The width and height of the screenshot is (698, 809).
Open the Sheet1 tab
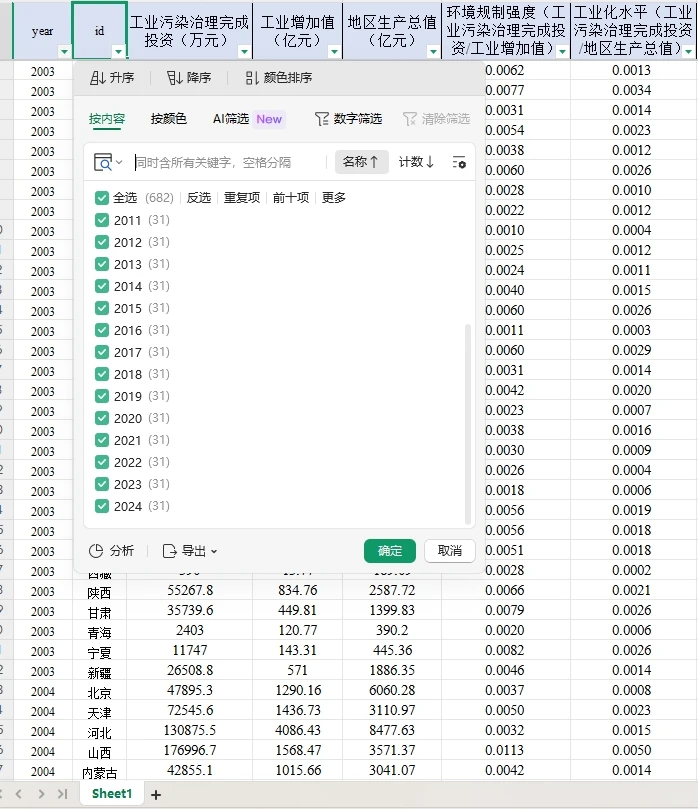tap(112, 794)
